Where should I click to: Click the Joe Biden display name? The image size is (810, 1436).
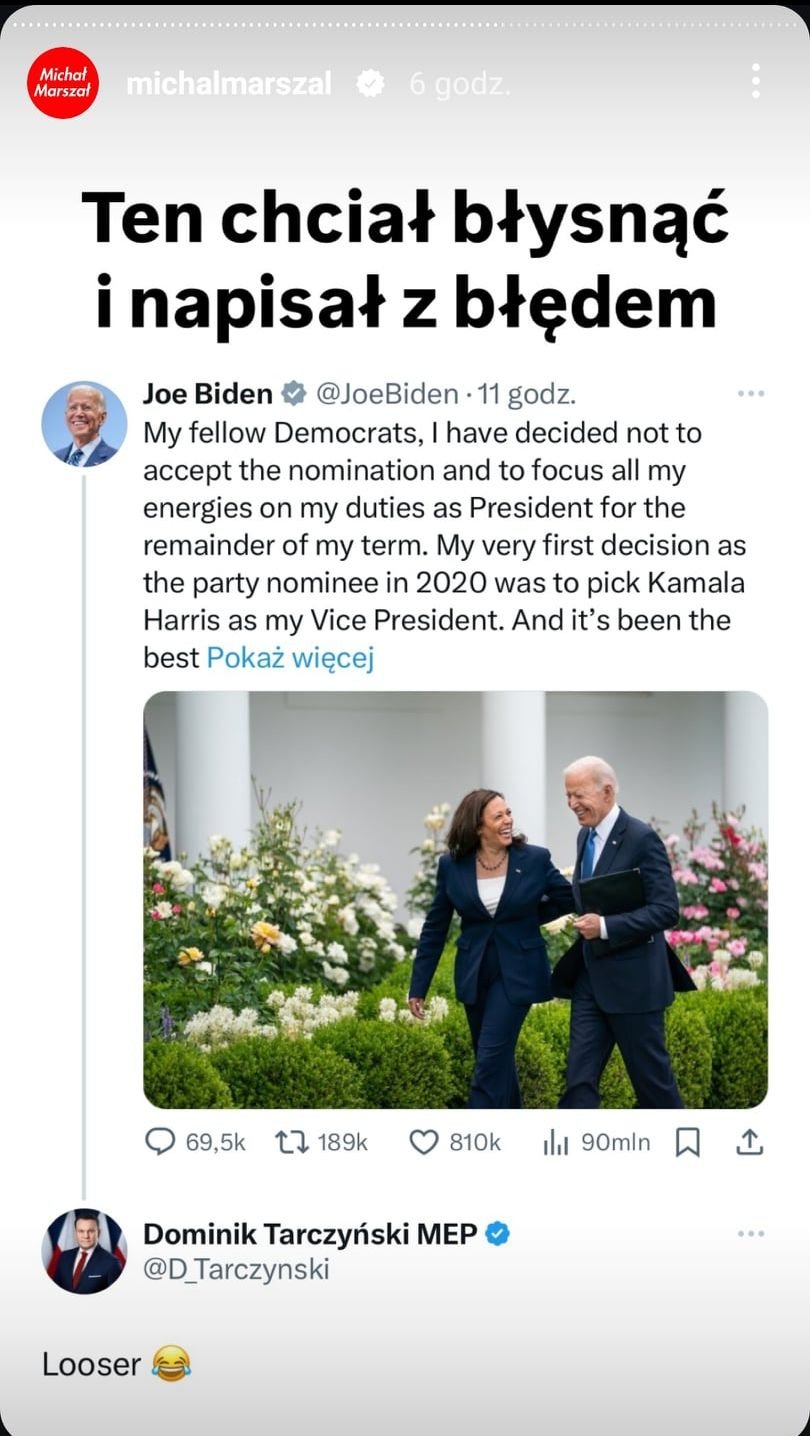click(x=208, y=394)
